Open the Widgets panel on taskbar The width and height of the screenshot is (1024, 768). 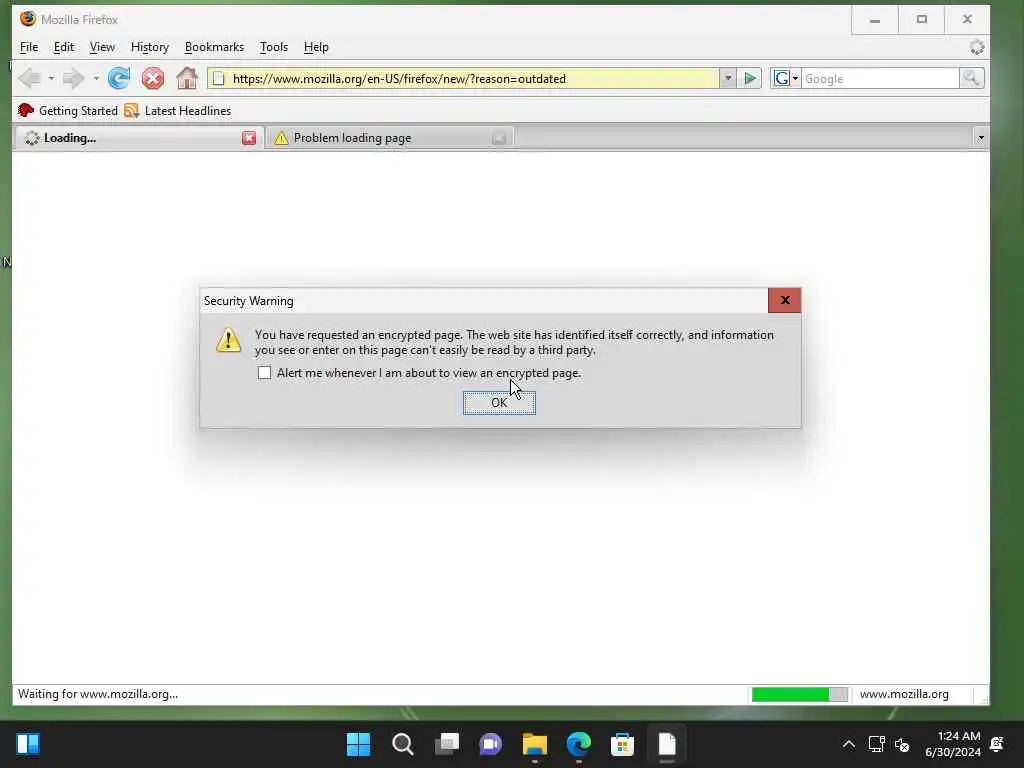[27, 744]
